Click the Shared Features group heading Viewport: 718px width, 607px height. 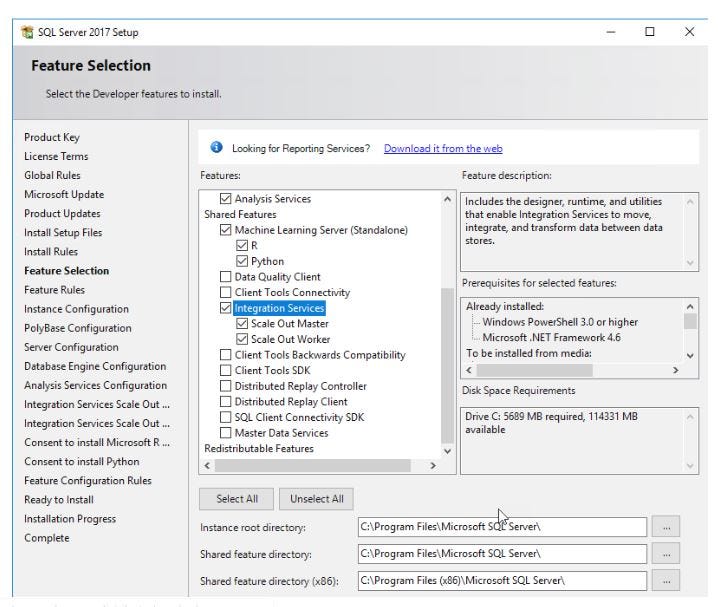click(x=240, y=214)
